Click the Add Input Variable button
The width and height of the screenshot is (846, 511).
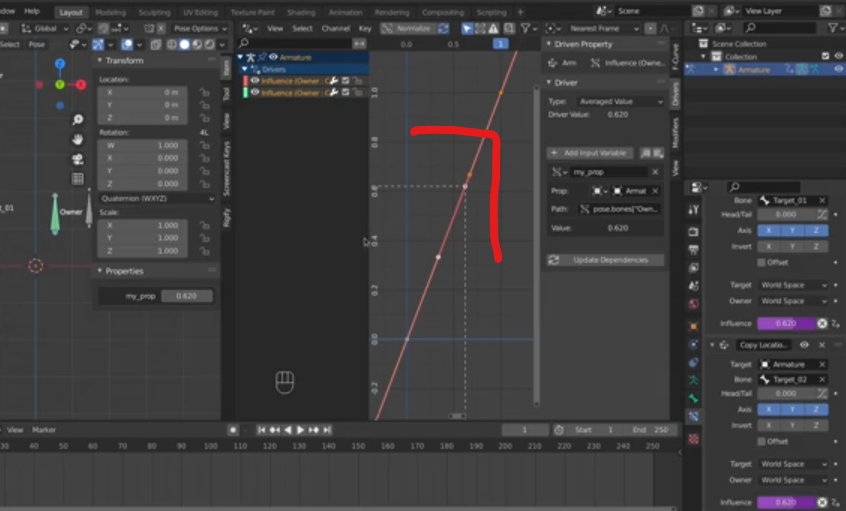[x=590, y=153]
